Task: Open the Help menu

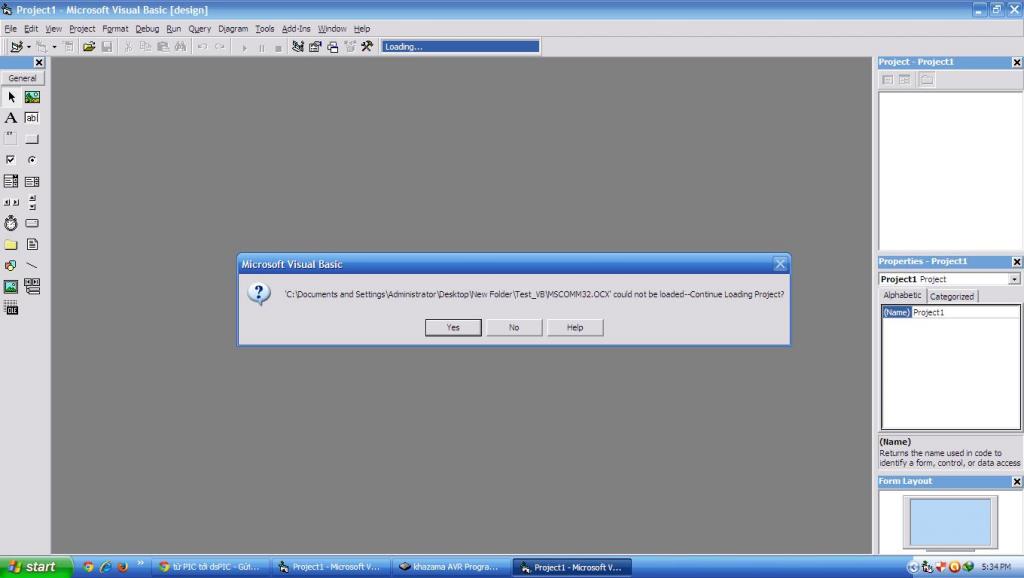Action: click(362, 29)
